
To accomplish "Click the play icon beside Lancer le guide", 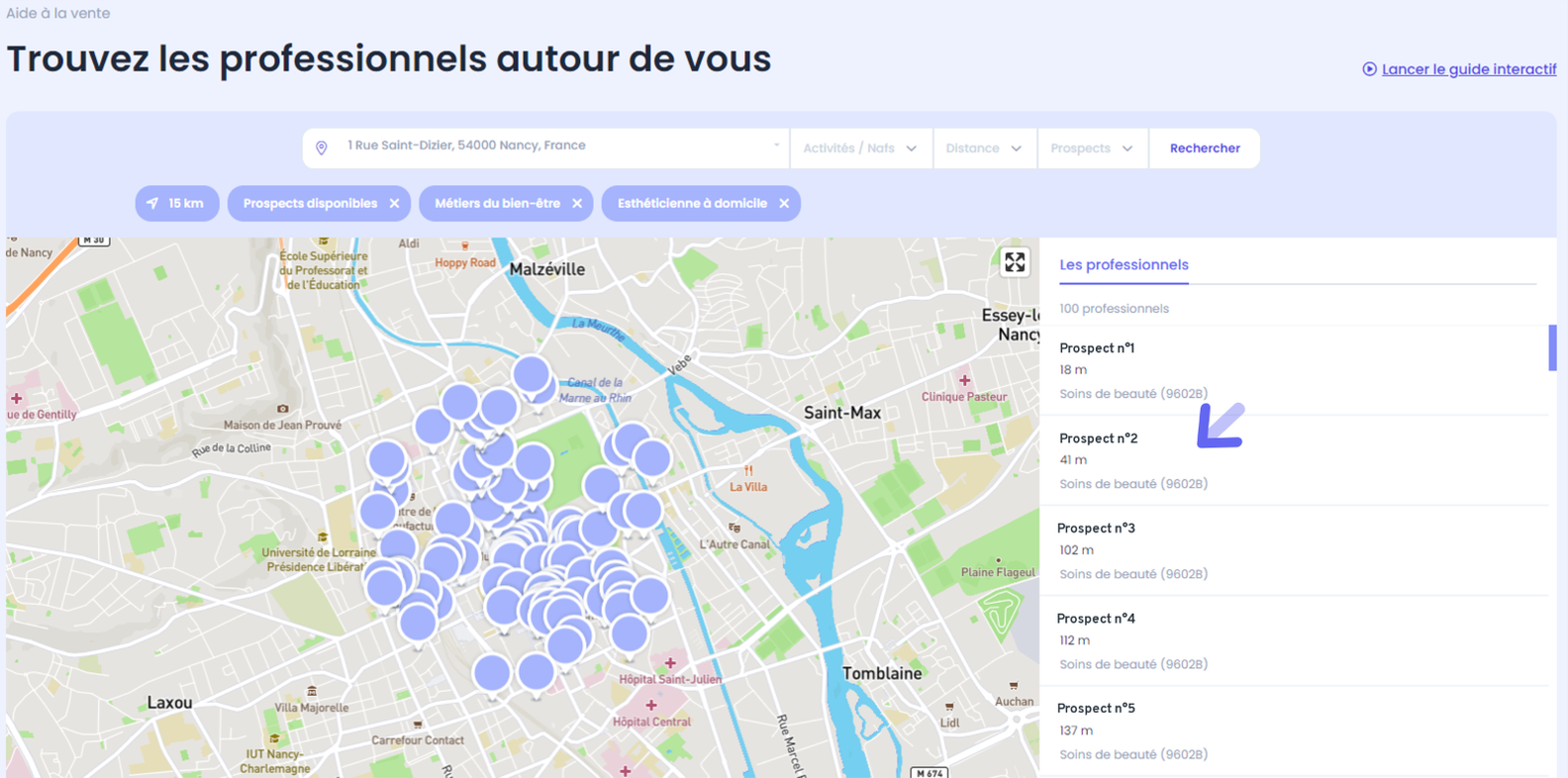I will pos(1369,69).
